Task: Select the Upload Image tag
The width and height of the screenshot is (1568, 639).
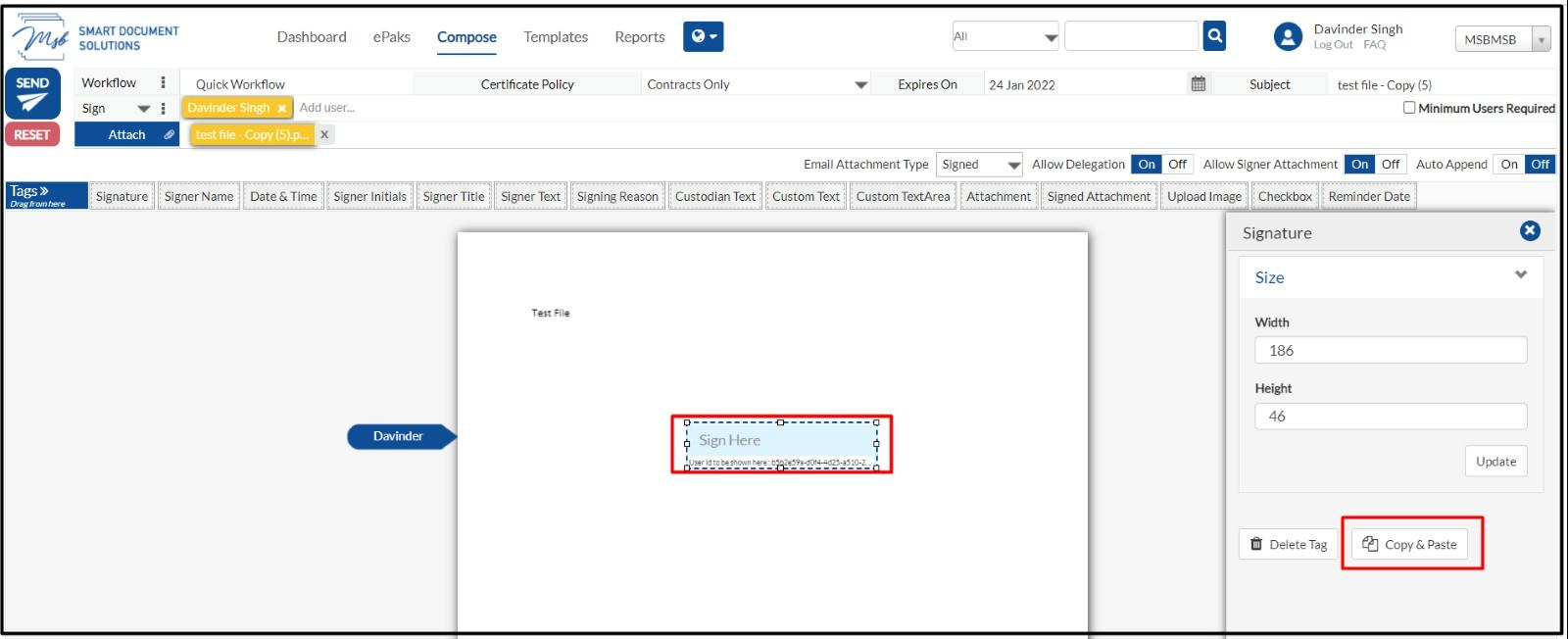Action: click(x=1204, y=196)
